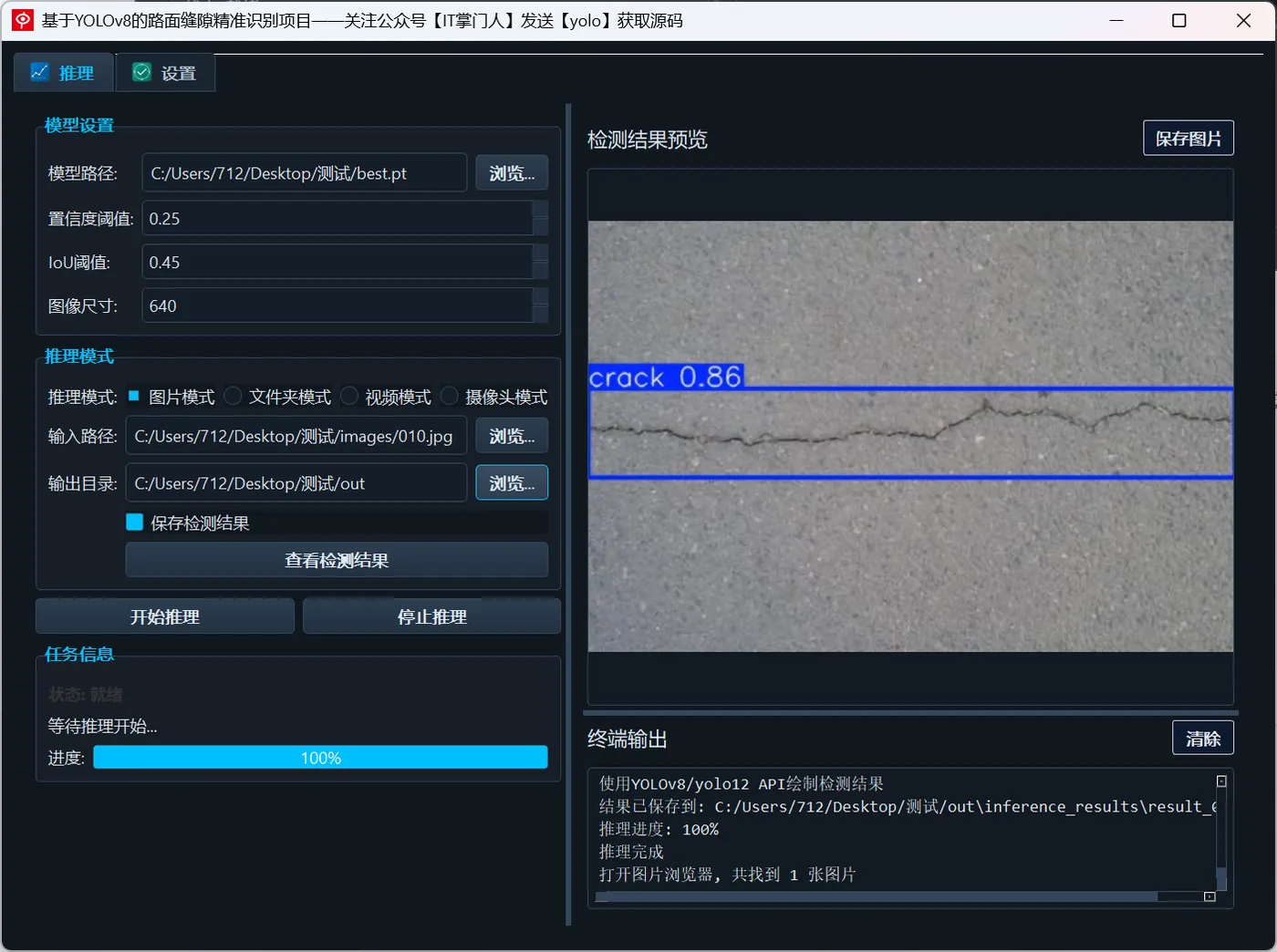
Task: Click the 开始推理 button
Action: point(164,616)
